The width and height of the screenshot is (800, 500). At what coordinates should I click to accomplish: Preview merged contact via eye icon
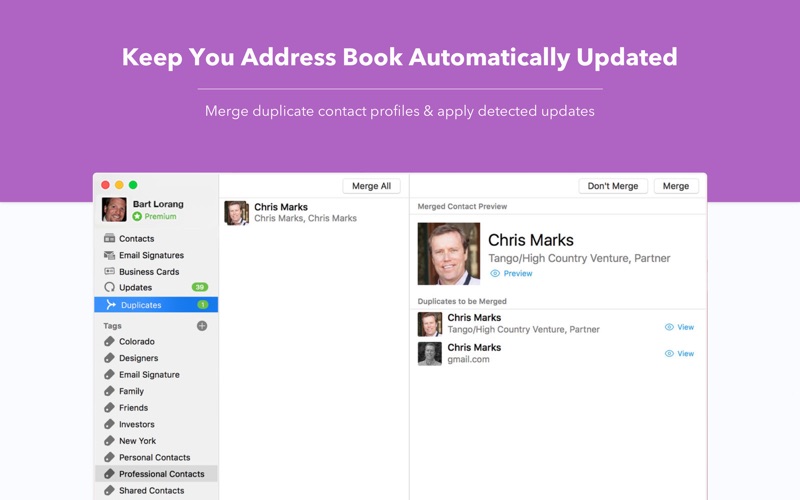pyautogui.click(x=495, y=274)
